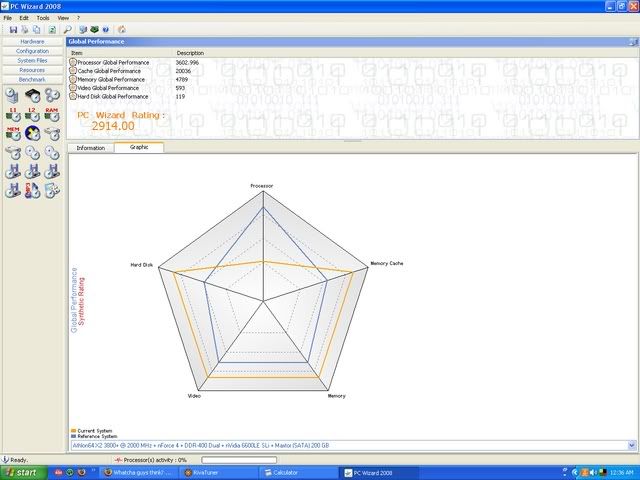
Task: Click the Reference System legend swatch
Action: 73,436
